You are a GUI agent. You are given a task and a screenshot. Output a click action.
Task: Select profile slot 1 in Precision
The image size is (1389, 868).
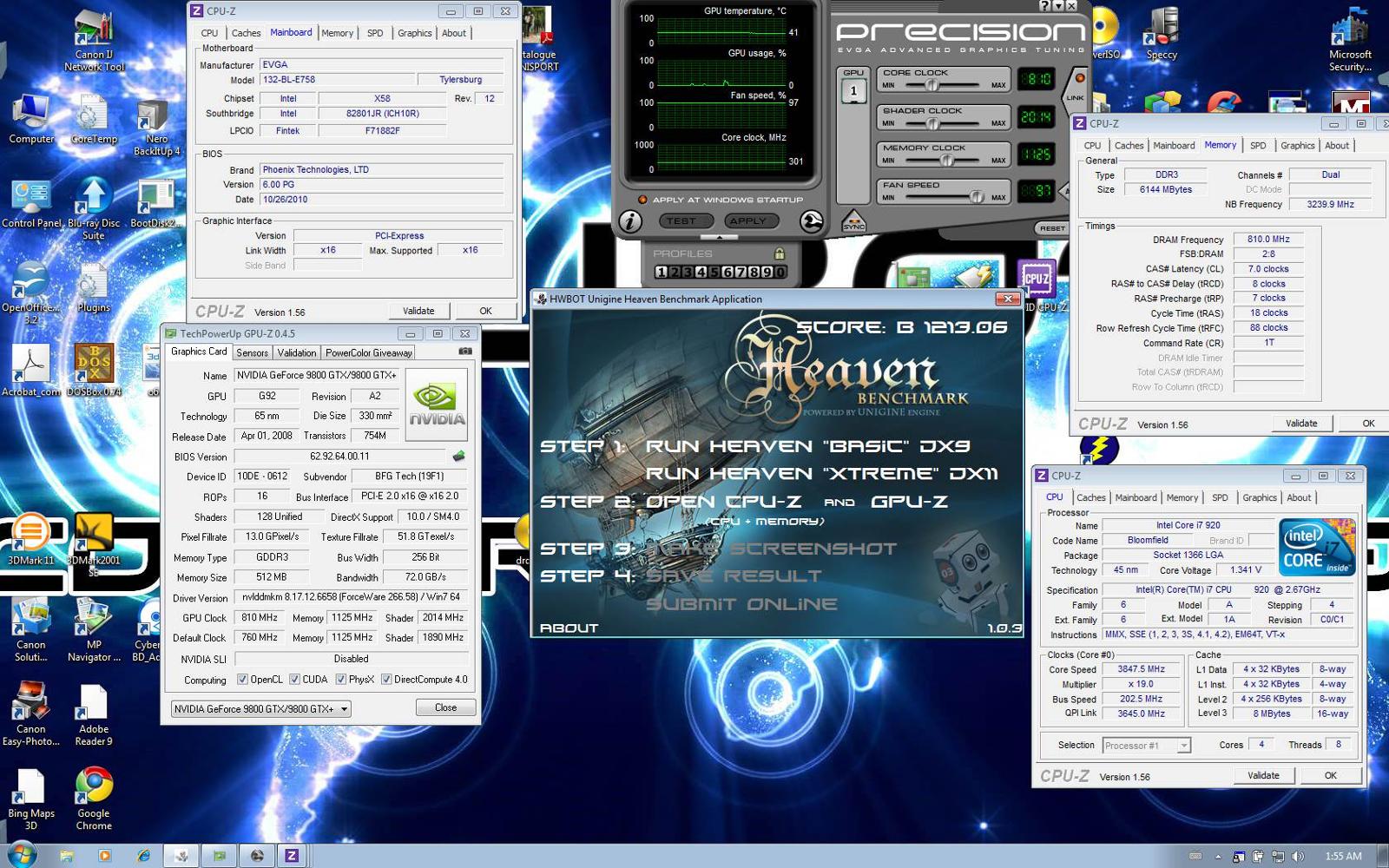pos(662,272)
